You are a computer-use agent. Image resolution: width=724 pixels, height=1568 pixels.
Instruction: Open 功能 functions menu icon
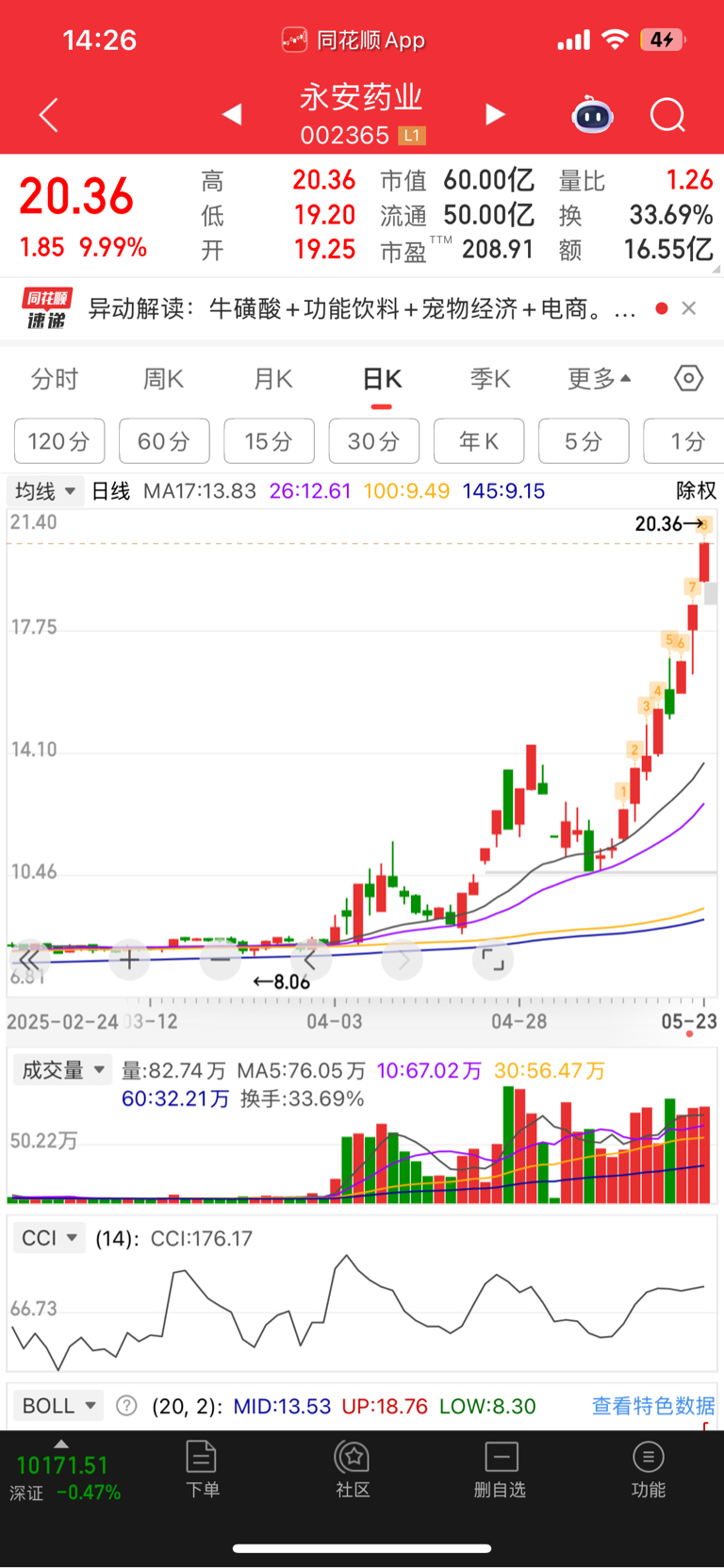[x=649, y=1469]
